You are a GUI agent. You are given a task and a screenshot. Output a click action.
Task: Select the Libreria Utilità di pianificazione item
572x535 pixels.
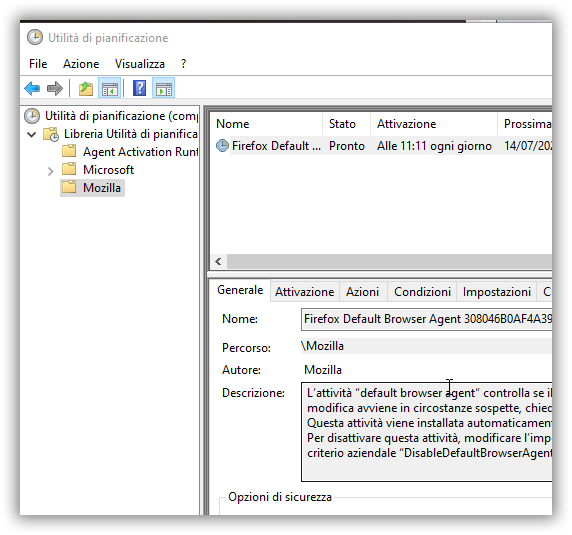tap(131, 134)
